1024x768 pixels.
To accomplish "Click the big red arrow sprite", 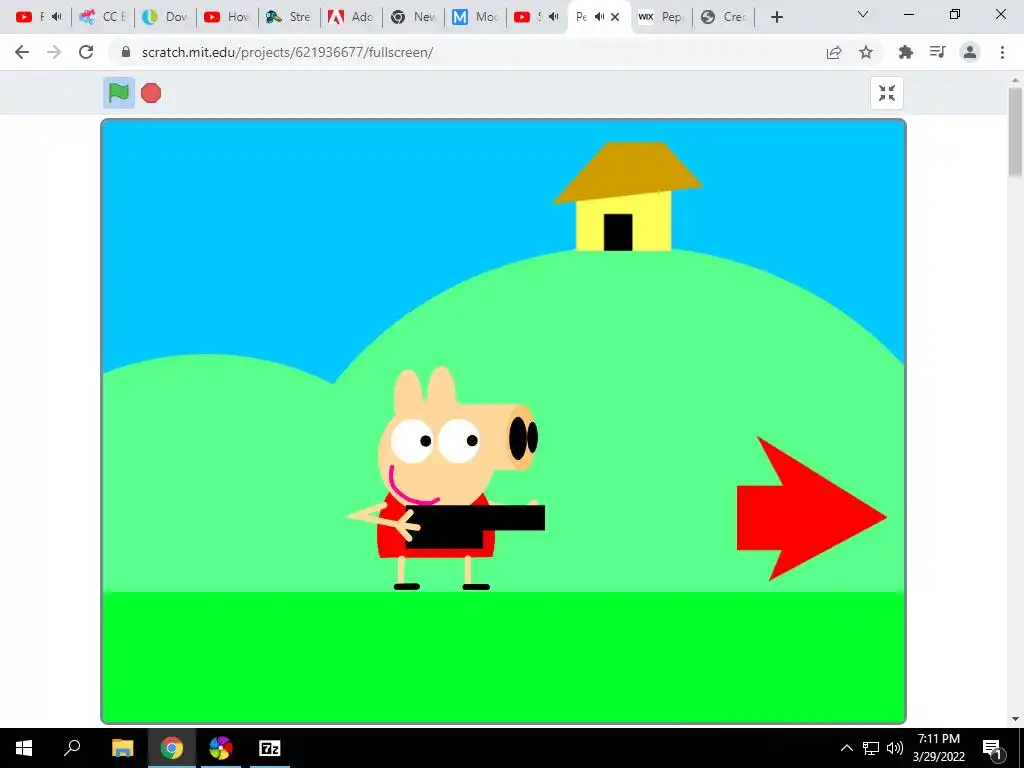I will coord(811,509).
